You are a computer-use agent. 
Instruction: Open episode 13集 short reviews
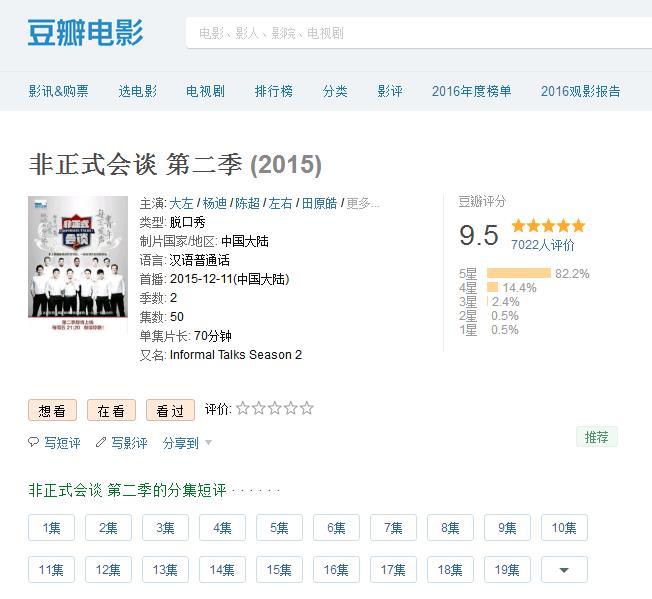point(165,569)
